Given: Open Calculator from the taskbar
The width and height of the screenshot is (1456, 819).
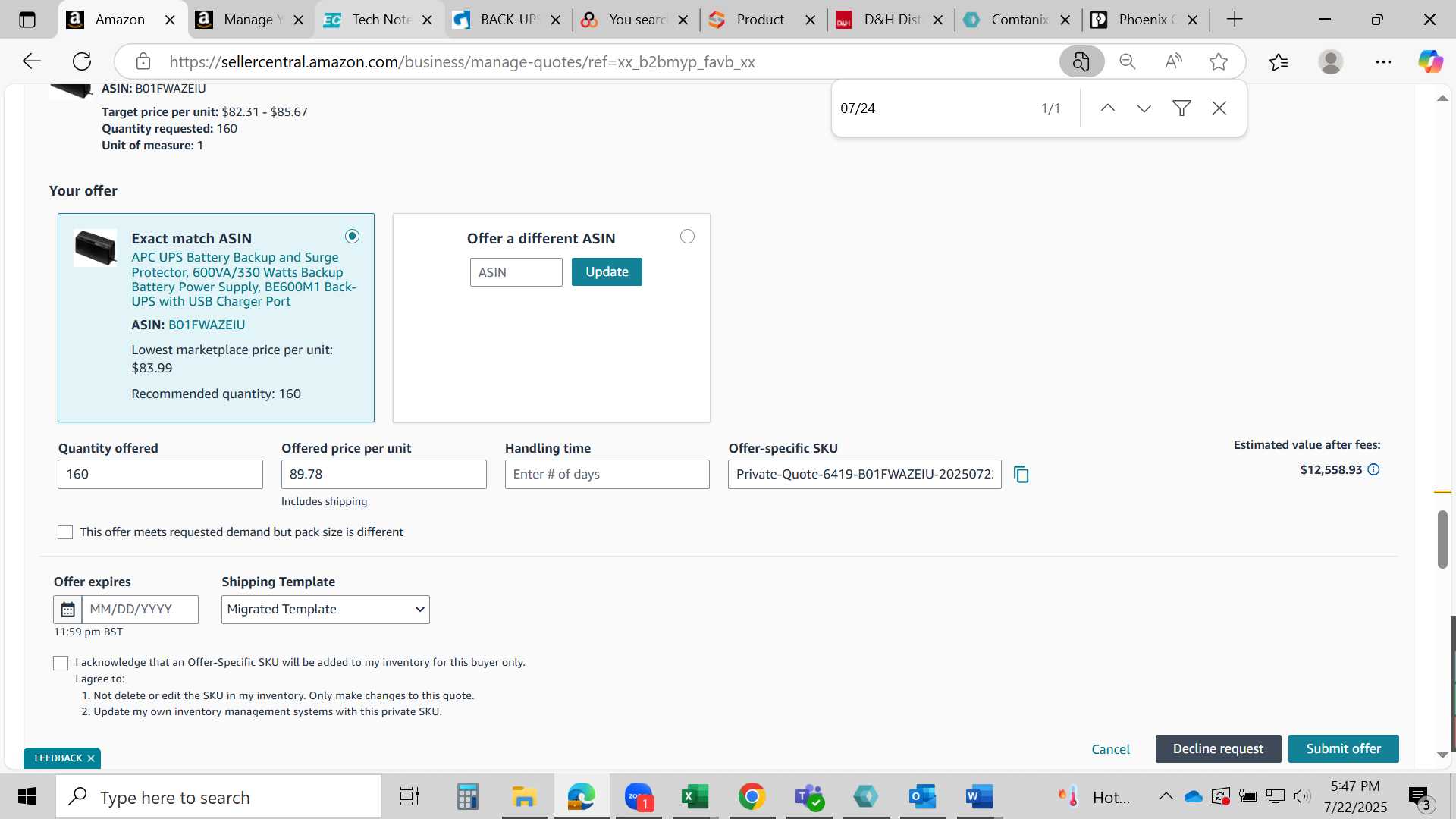Looking at the screenshot, I should coord(467,797).
